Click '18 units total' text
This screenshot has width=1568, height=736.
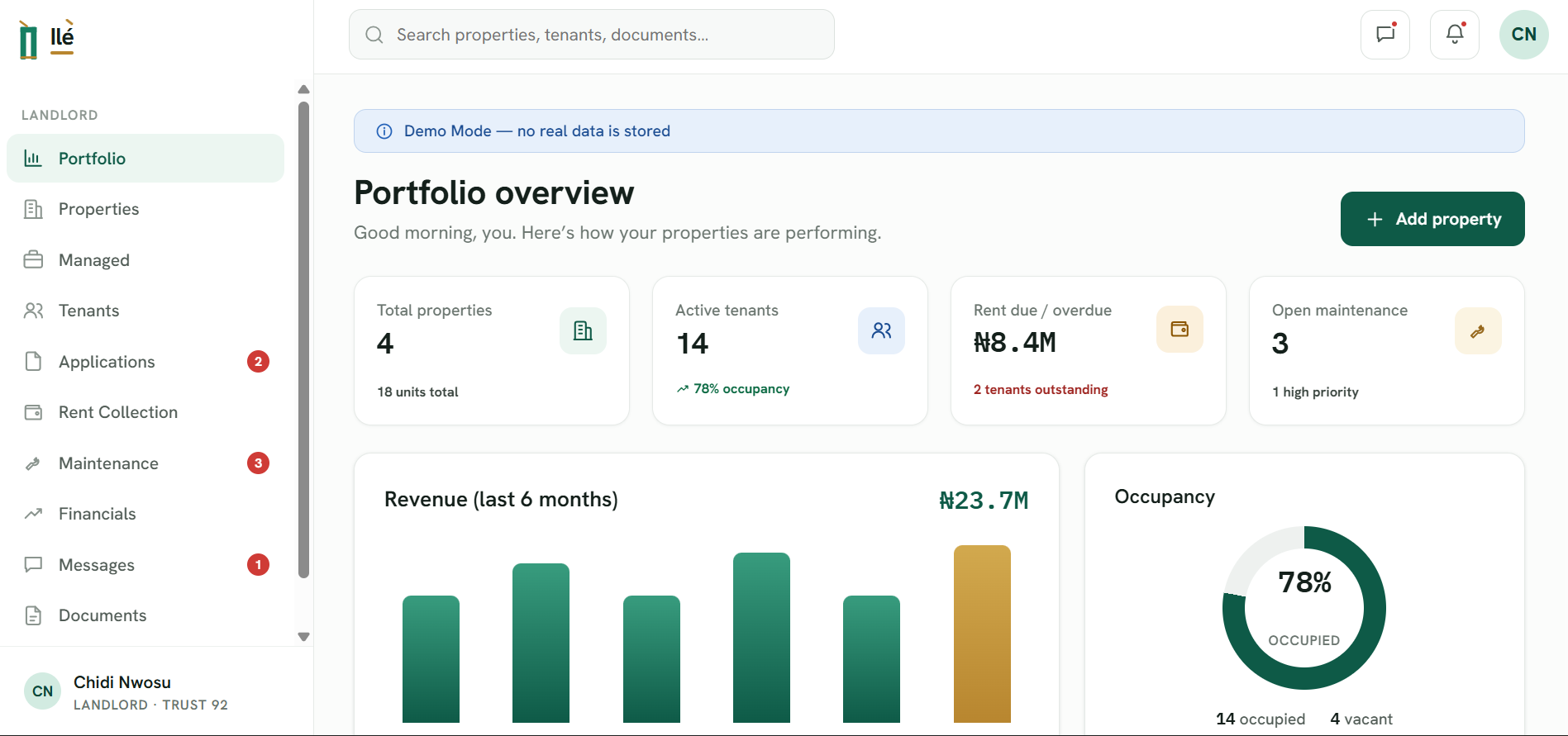point(417,392)
